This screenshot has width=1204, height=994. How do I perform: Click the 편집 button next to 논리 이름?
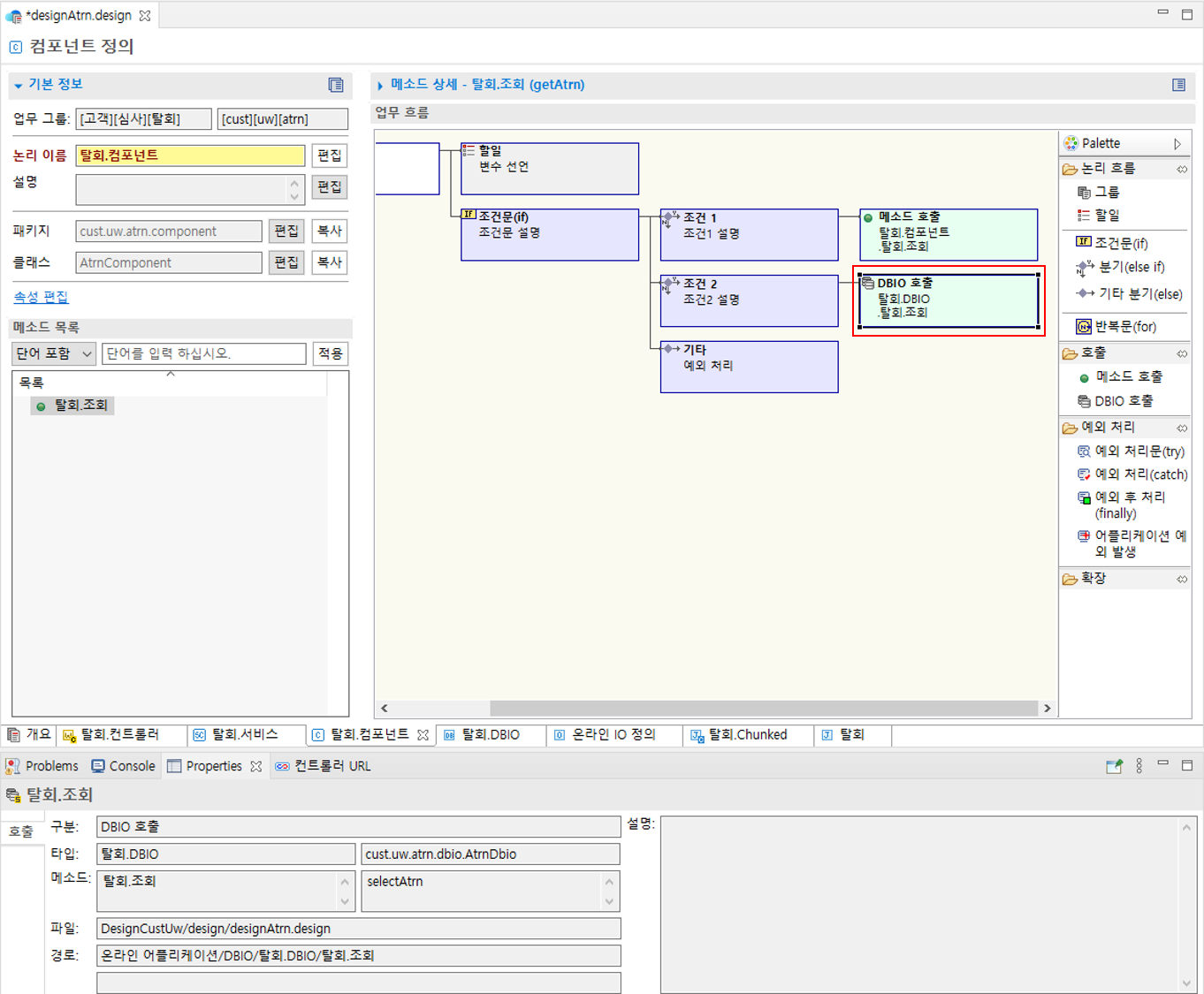[x=328, y=156]
